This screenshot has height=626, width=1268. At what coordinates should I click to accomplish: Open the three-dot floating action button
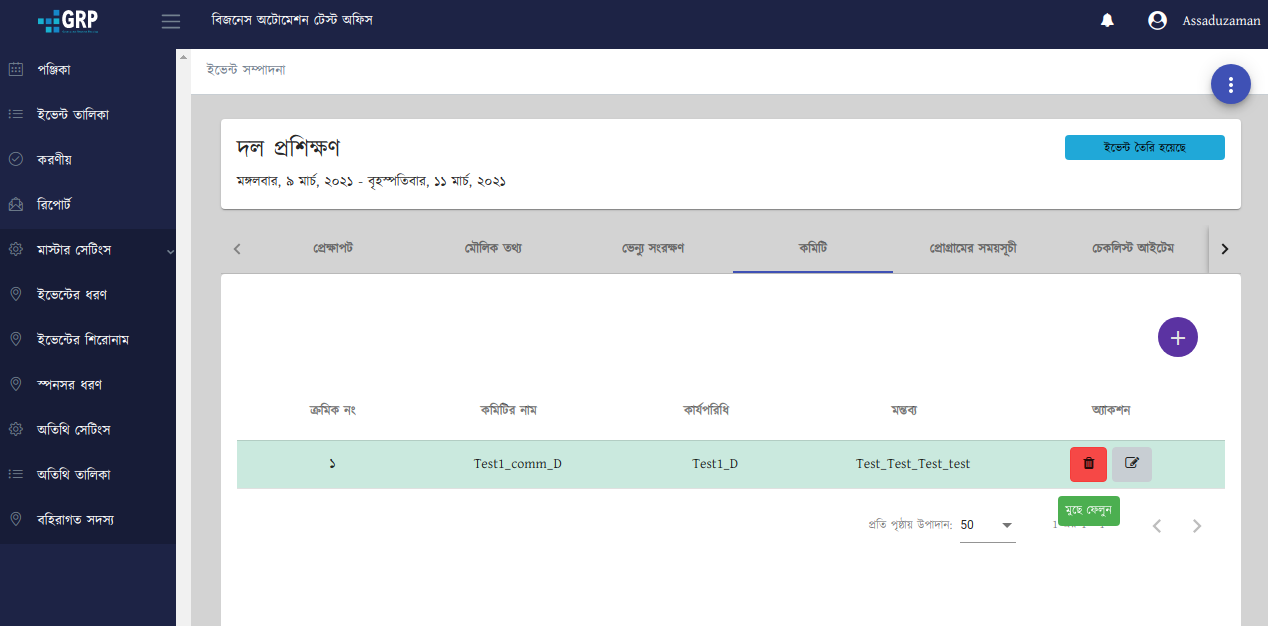coord(1231,85)
